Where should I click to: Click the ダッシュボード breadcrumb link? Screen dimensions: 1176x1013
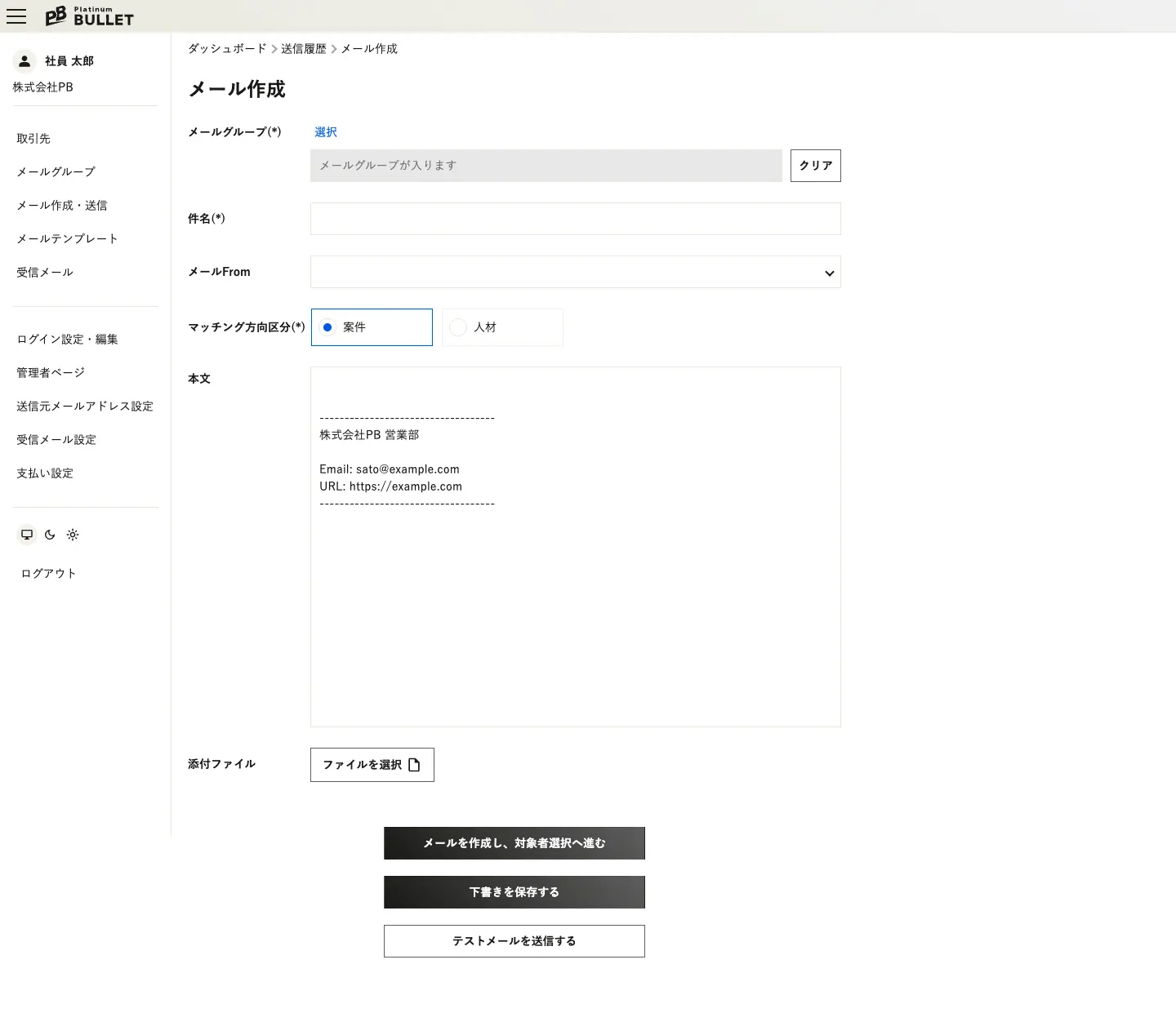click(x=227, y=49)
